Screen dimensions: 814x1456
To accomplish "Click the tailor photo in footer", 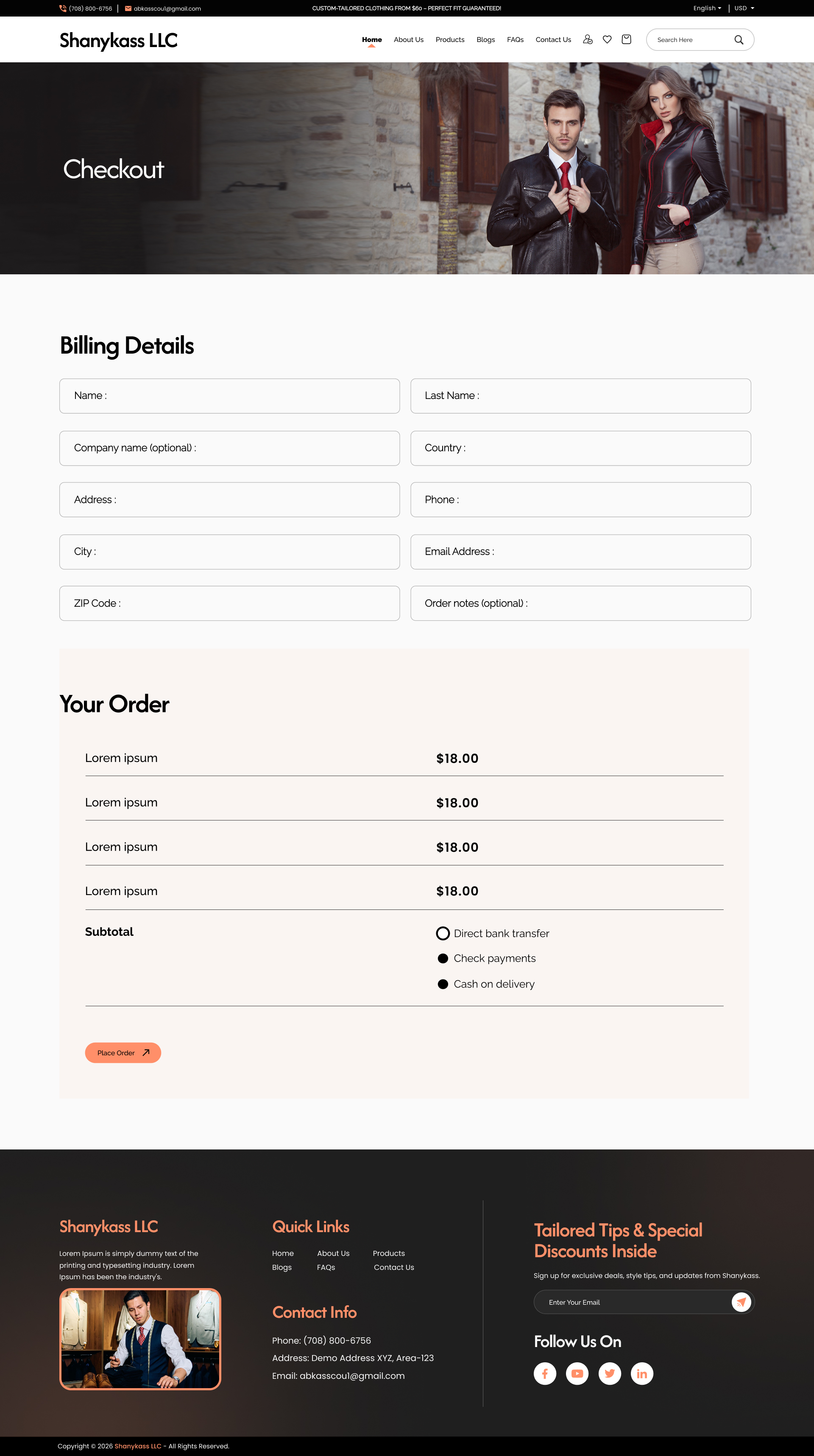I will pyautogui.click(x=140, y=1339).
